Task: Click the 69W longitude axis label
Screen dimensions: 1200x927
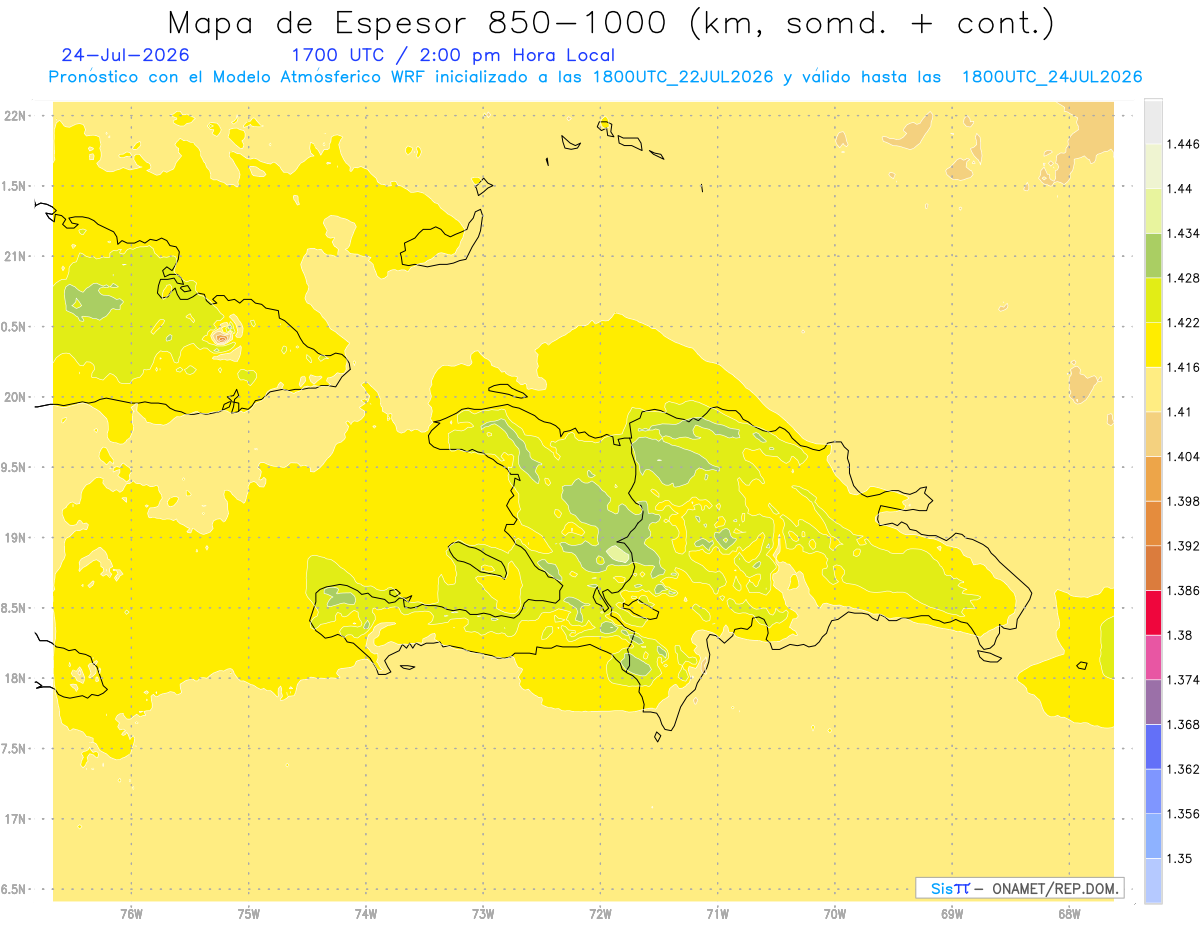Action: (952, 913)
